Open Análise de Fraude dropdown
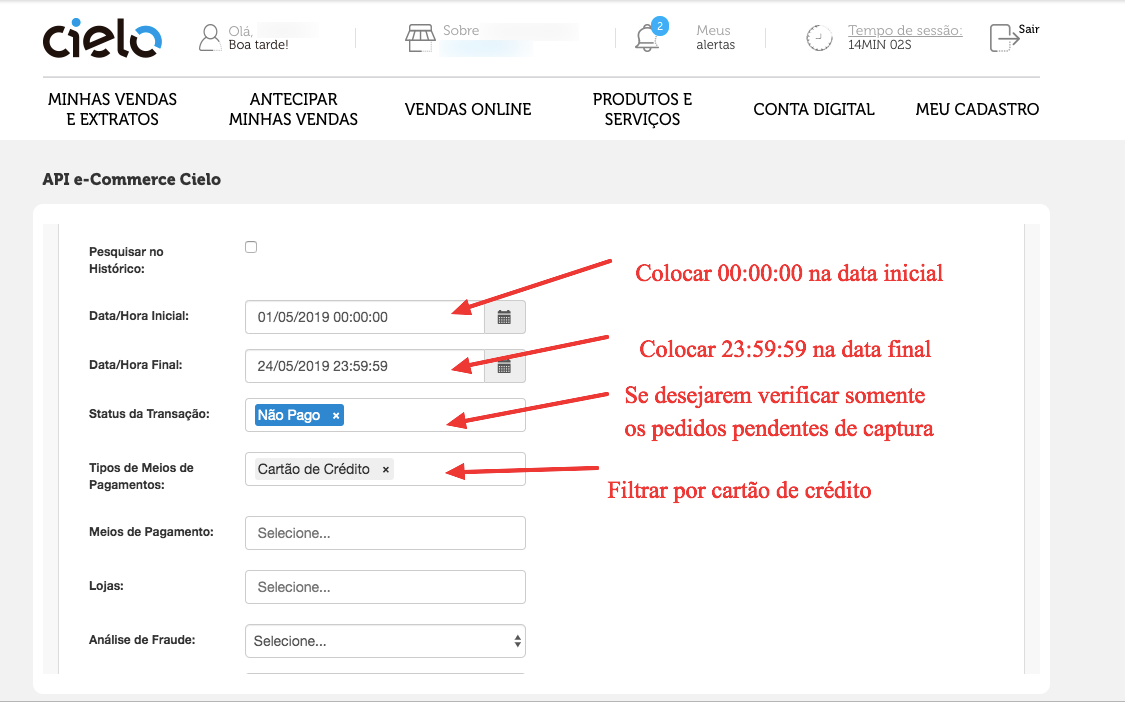The height and width of the screenshot is (703, 1125). tap(385, 641)
